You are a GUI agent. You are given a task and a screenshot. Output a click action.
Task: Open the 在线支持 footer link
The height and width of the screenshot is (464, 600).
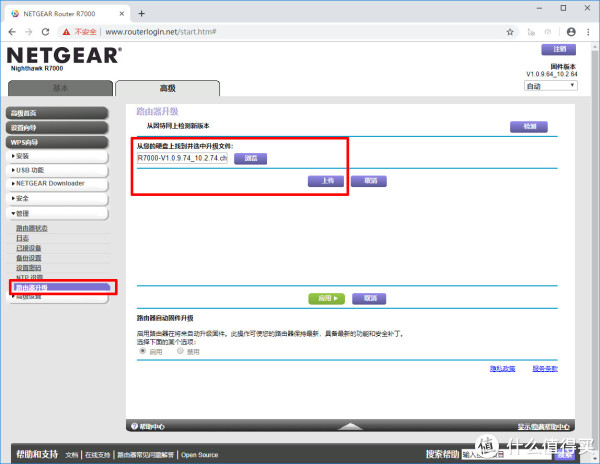click(97, 455)
